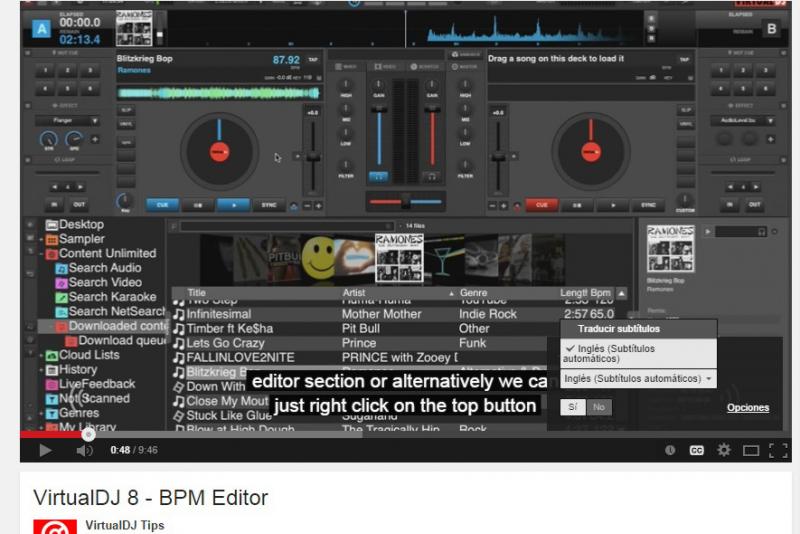Open YouTube player settings gear
Viewport: 800px width, 534px height.
(x=723, y=450)
